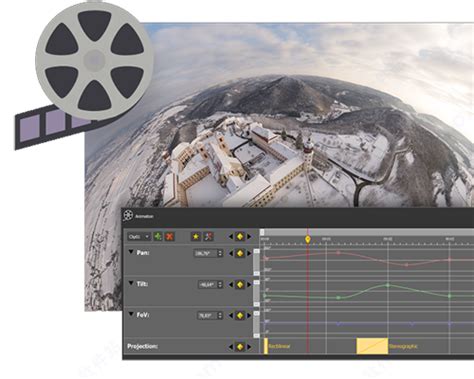Click the panorama preview image

click(279, 115)
